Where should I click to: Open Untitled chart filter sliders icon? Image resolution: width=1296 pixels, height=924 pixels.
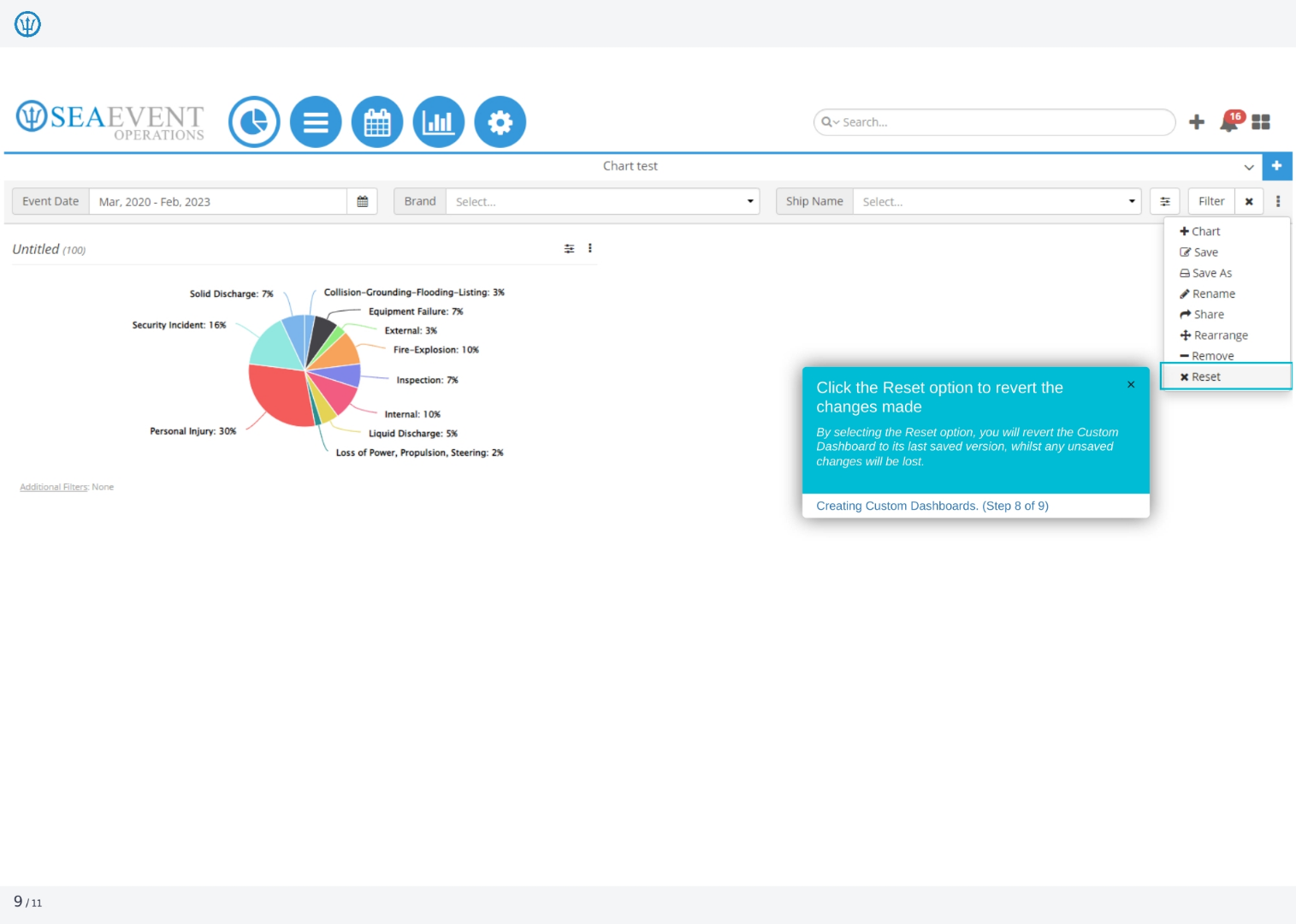(569, 249)
